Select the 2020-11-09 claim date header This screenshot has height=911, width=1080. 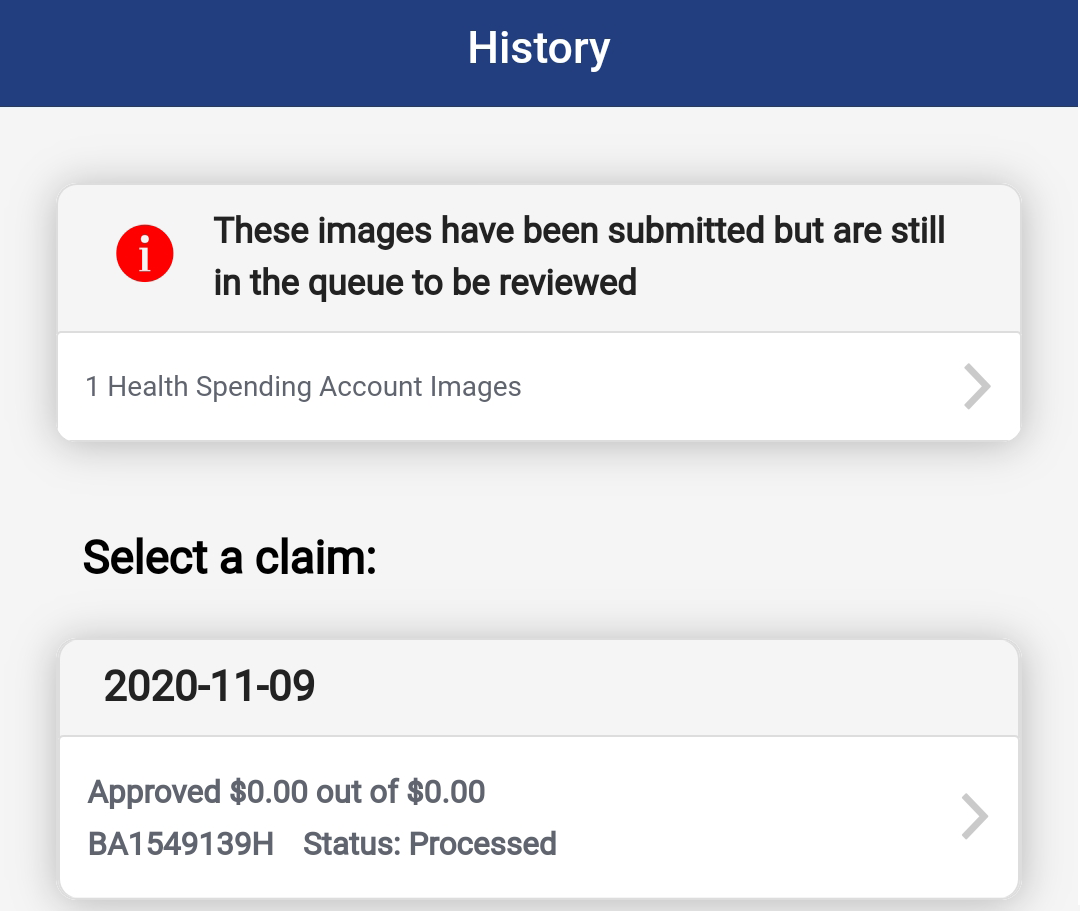[539, 687]
